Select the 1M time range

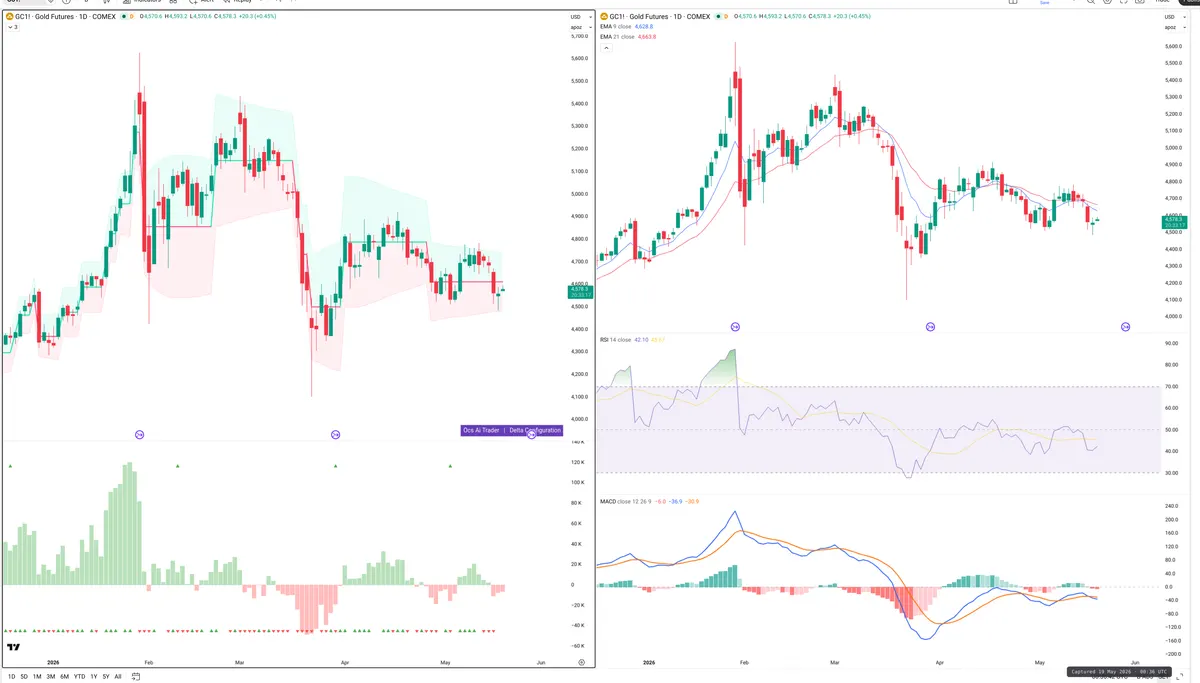pos(37,677)
